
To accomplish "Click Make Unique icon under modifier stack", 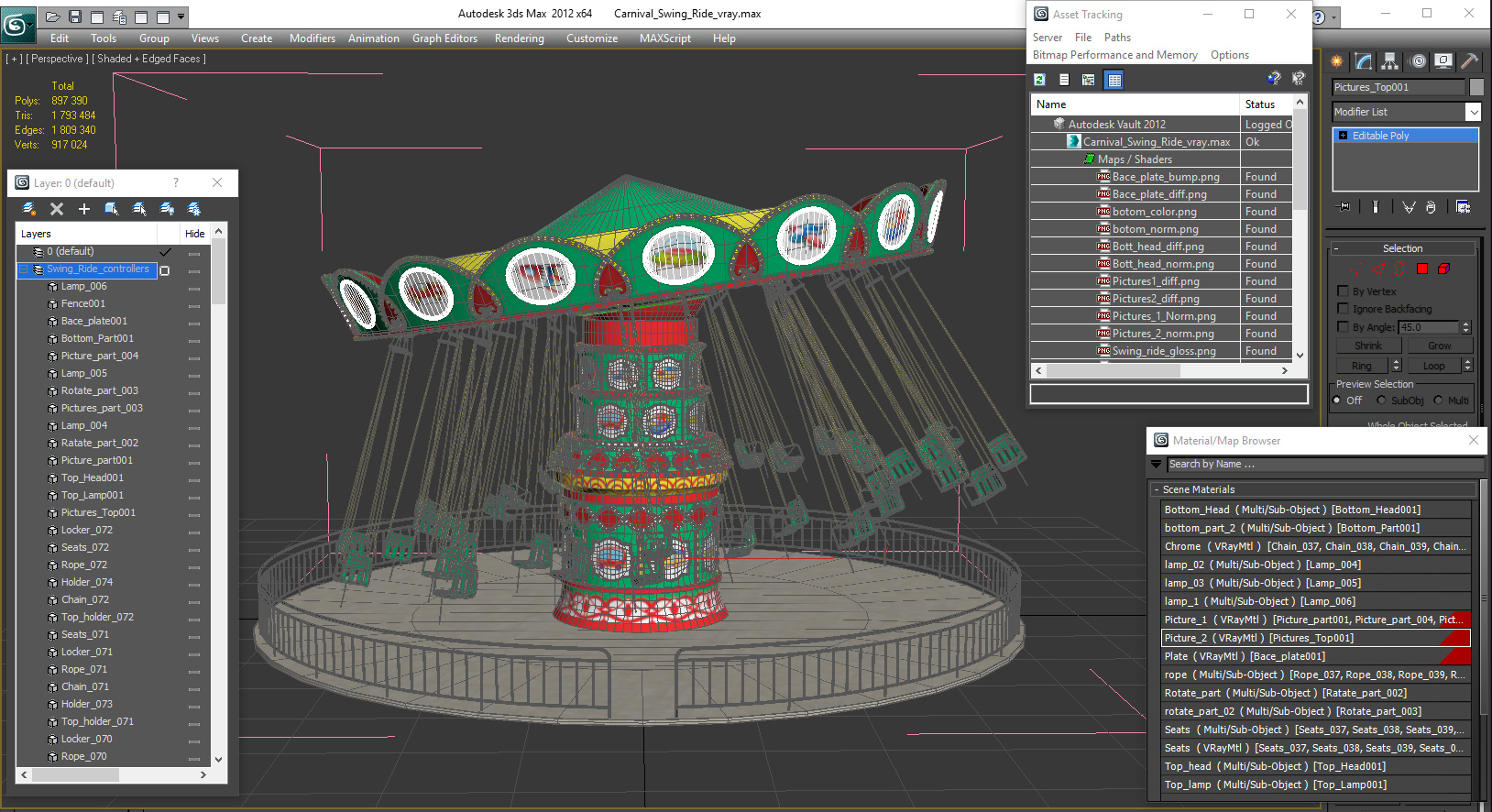I will (1409, 207).
